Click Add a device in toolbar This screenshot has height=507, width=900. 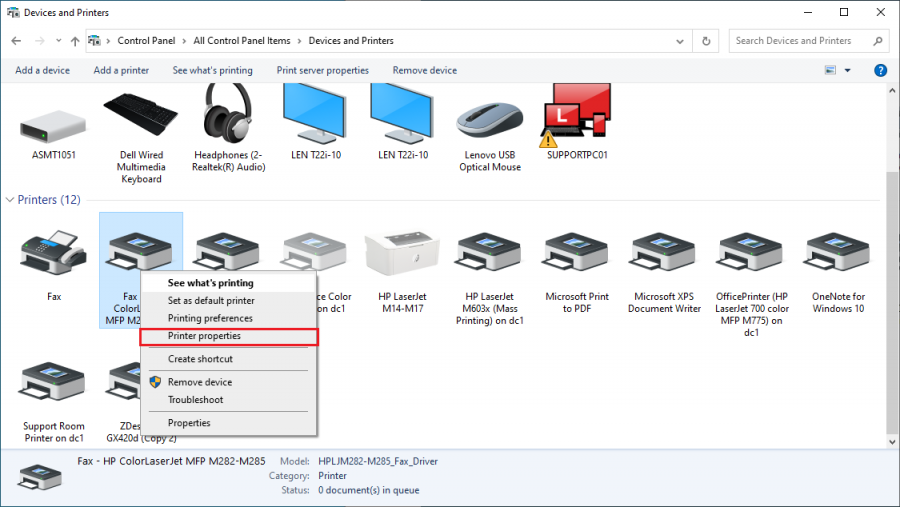pyautogui.click(x=42, y=70)
